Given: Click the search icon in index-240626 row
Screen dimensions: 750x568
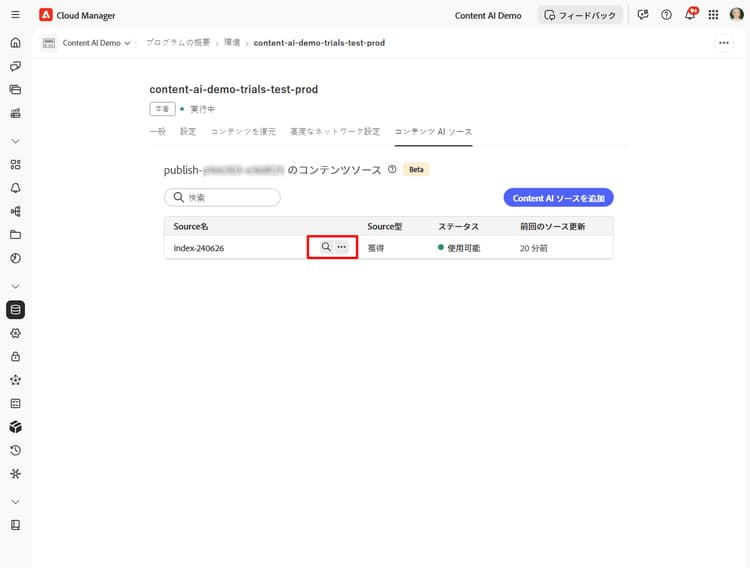Looking at the screenshot, I should pos(326,247).
